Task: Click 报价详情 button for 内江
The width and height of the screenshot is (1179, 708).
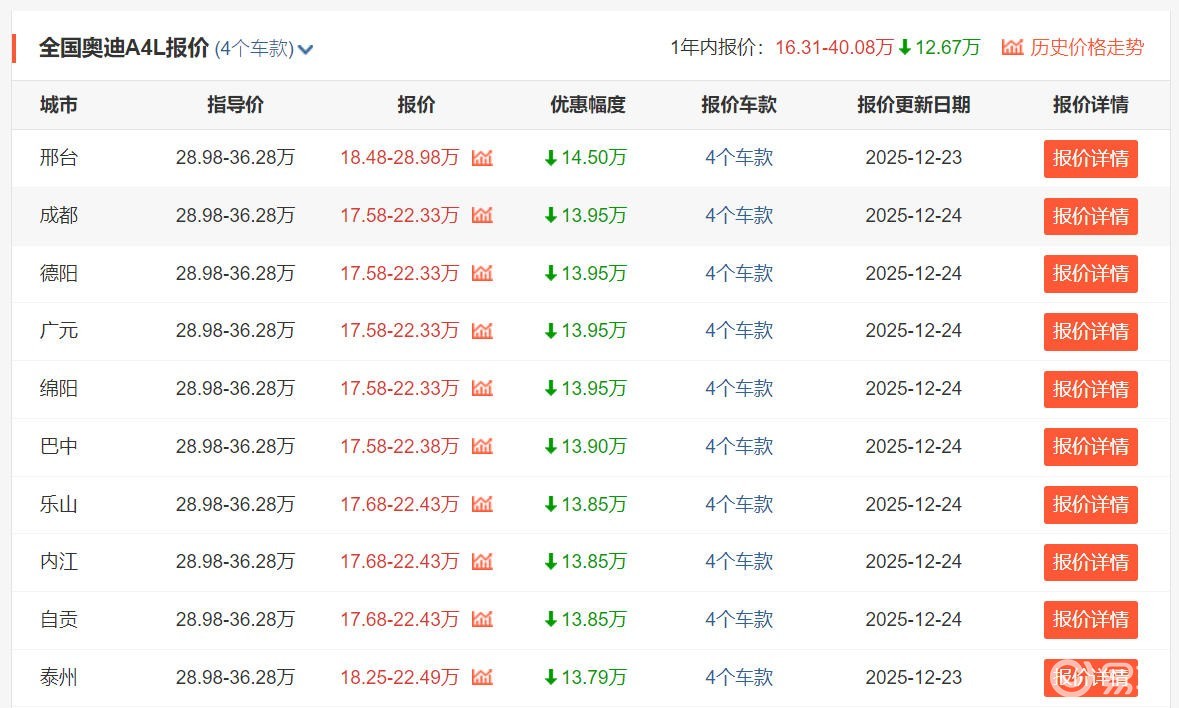Action: pyautogui.click(x=1090, y=562)
